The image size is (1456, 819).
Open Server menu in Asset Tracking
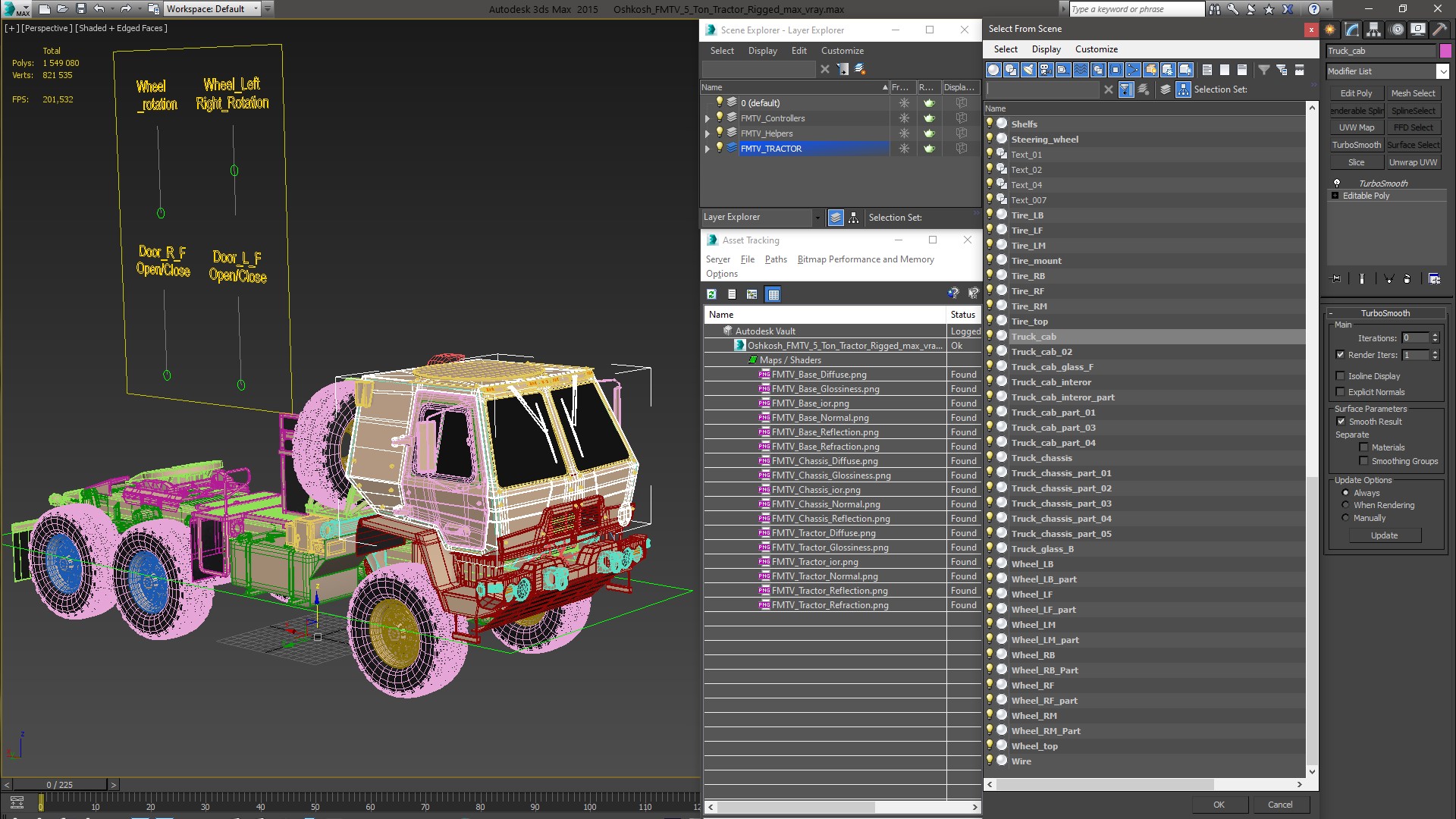tap(717, 259)
